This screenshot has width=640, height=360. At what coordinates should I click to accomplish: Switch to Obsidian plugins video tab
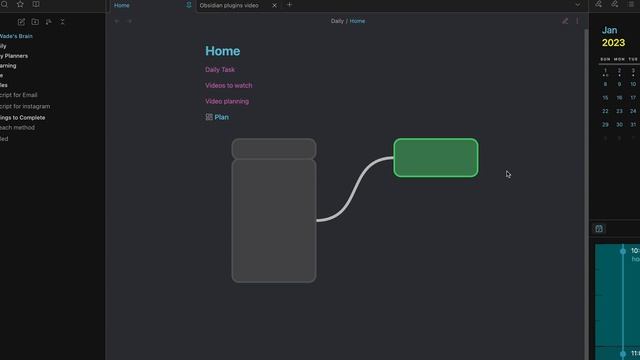pyautogui.click(x=229, y=5)
